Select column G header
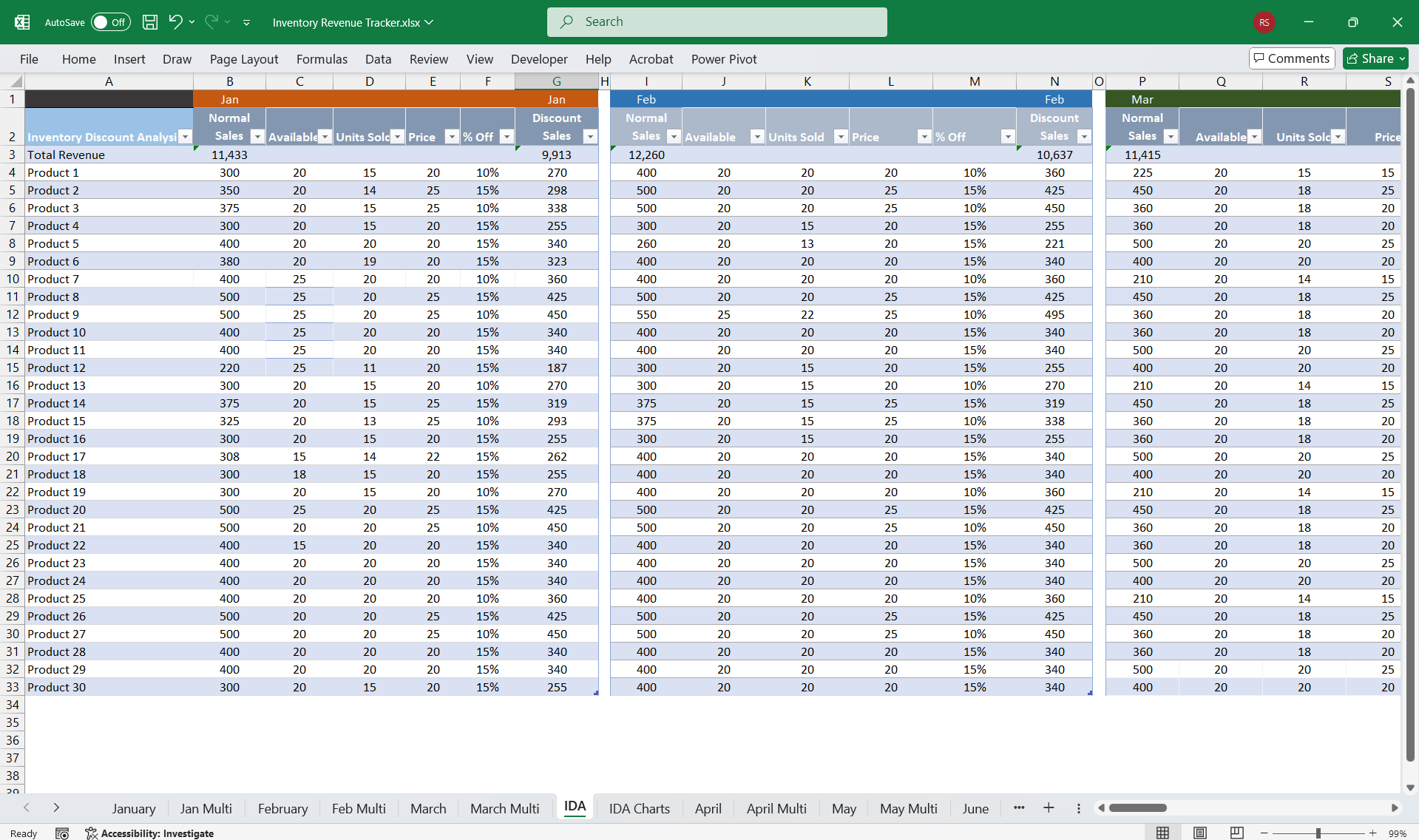 coord(557,81)
